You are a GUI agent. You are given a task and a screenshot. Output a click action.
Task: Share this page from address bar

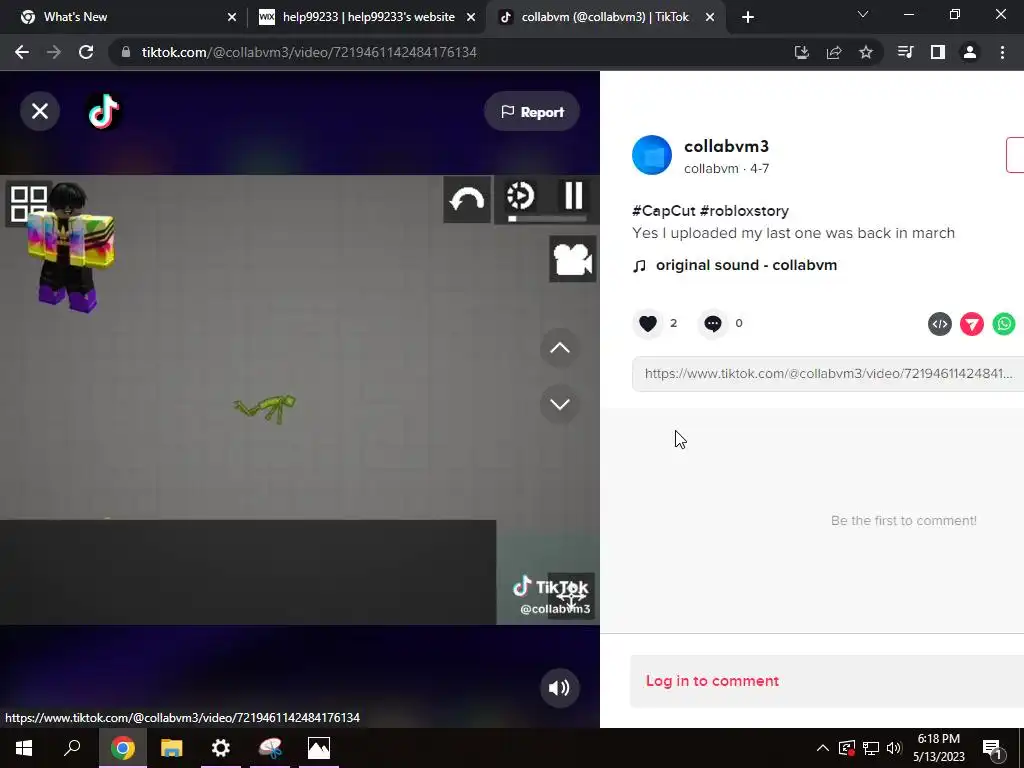[834, 52]
